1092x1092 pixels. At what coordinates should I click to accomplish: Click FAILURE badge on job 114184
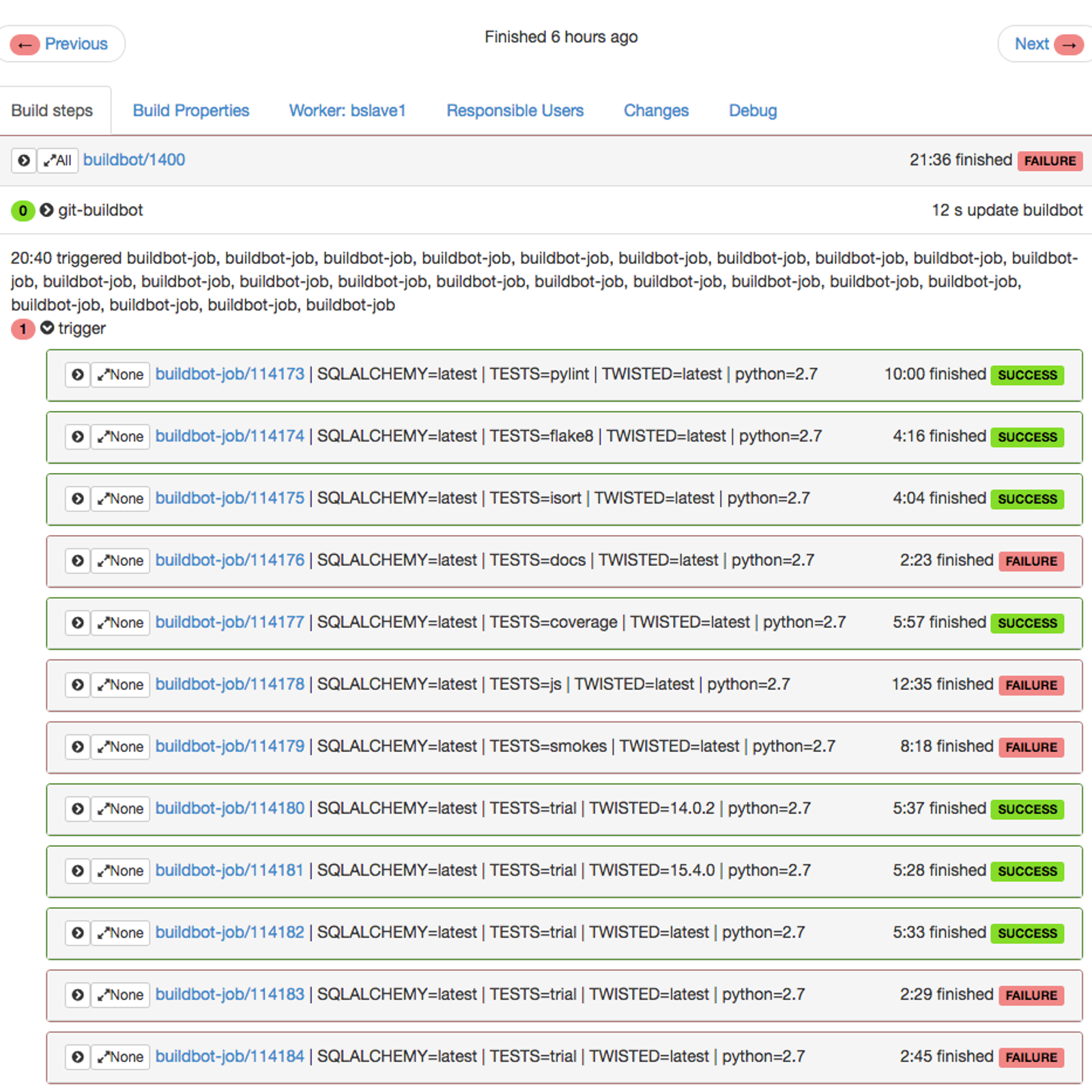tap(1031, 1058)
